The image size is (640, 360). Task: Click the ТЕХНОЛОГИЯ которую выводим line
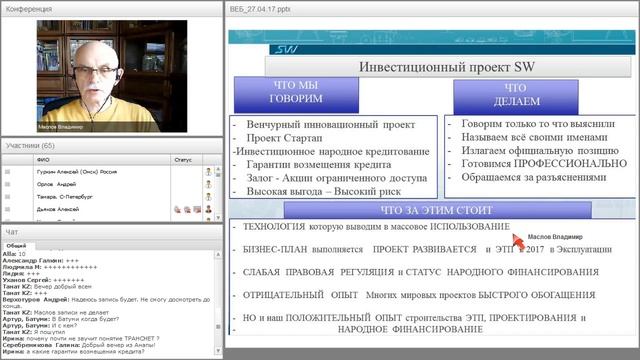click(x=376, y=227)
